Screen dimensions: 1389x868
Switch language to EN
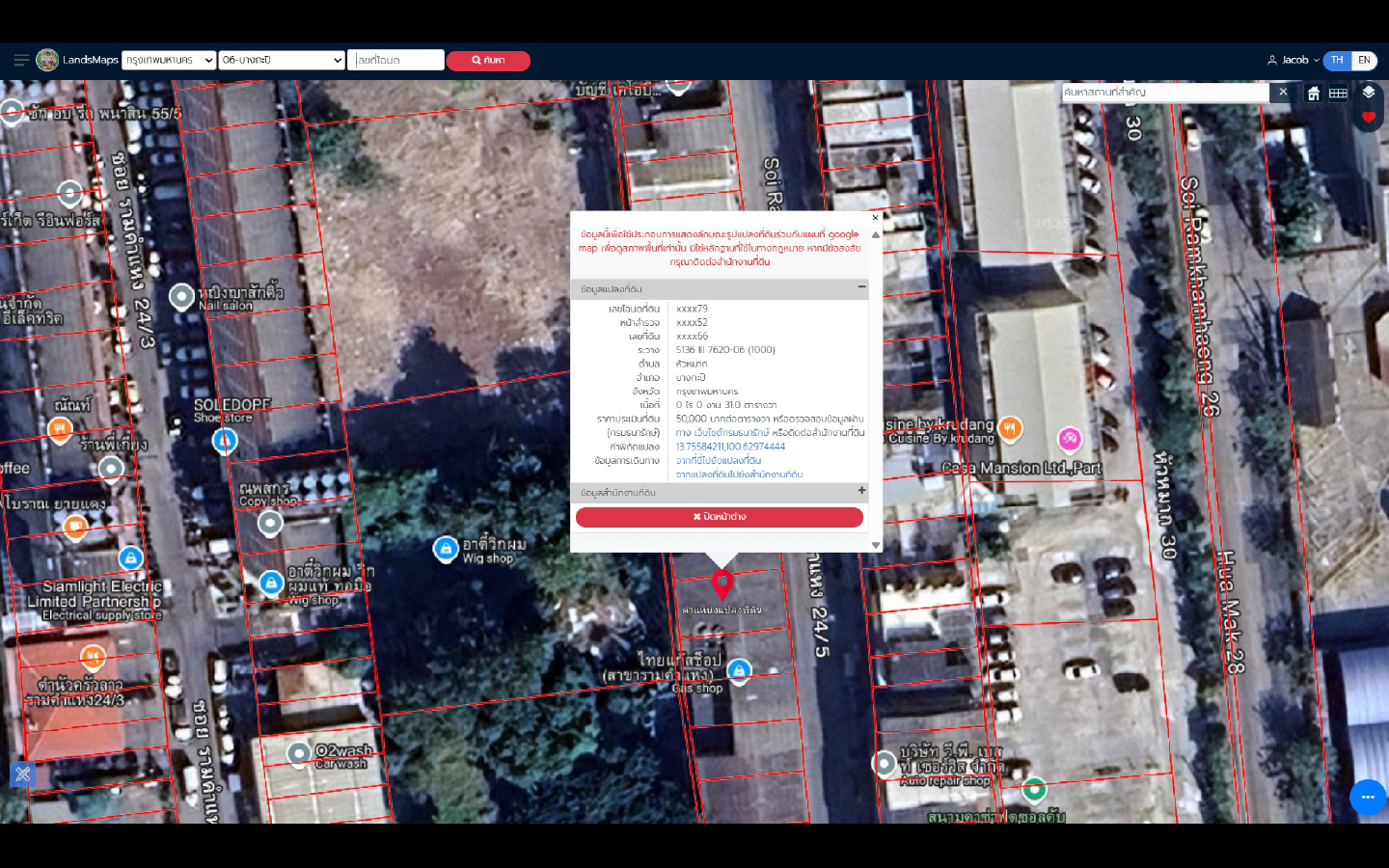coord(1364,60)
